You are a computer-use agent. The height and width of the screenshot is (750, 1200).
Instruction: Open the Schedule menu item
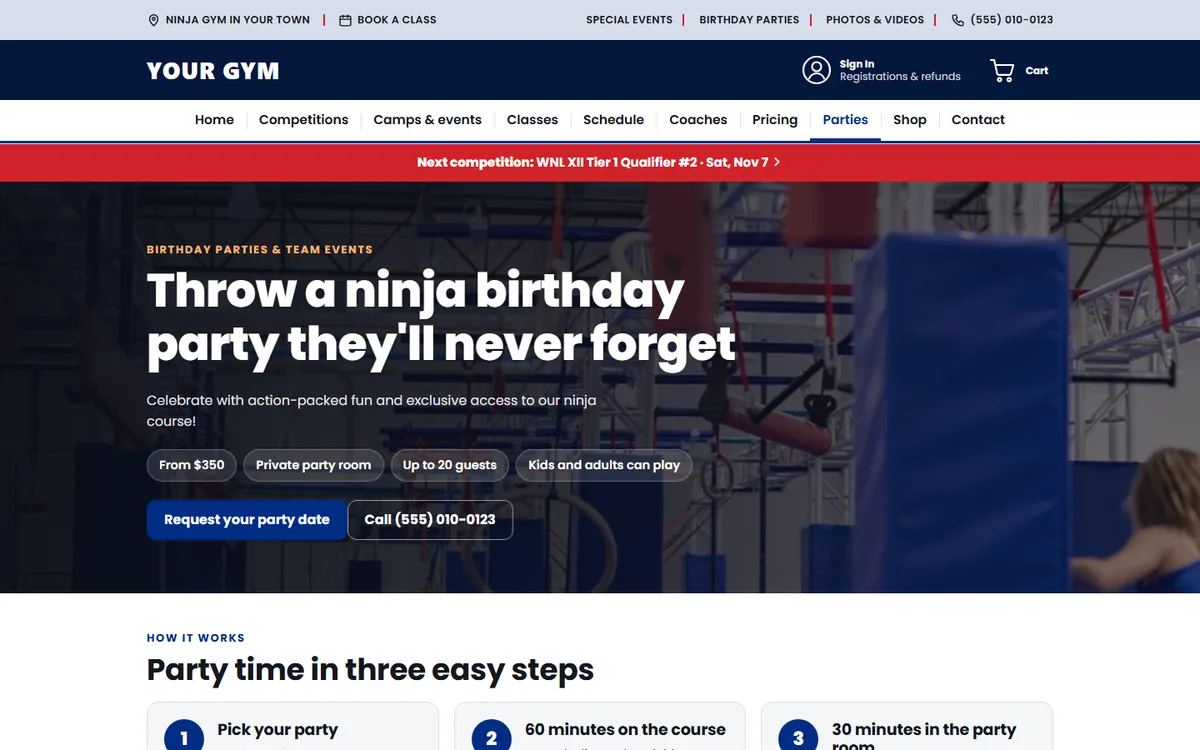pos(614,120)
